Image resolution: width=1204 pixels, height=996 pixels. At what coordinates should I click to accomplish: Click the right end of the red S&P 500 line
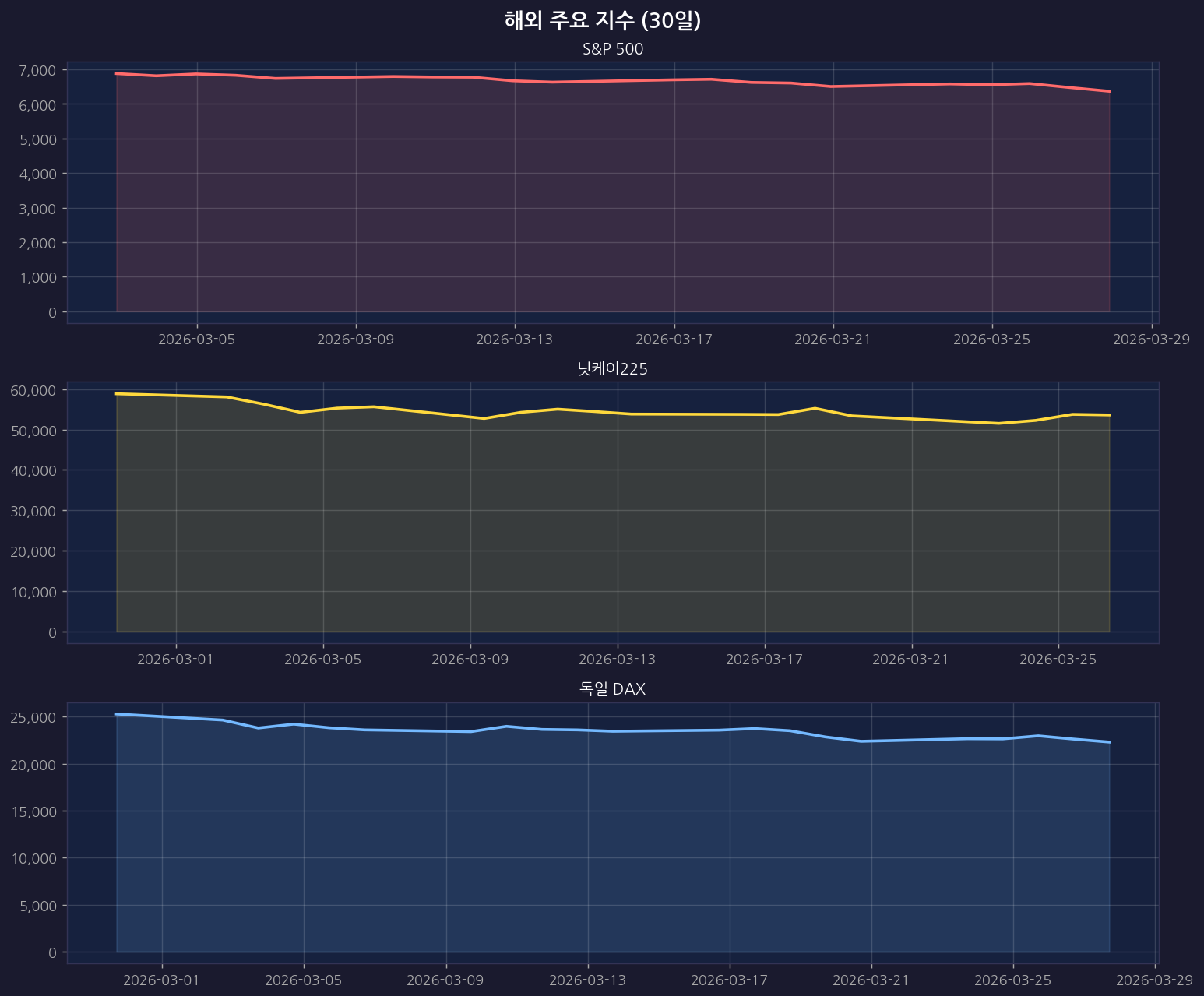click(x=1109, y=91)
